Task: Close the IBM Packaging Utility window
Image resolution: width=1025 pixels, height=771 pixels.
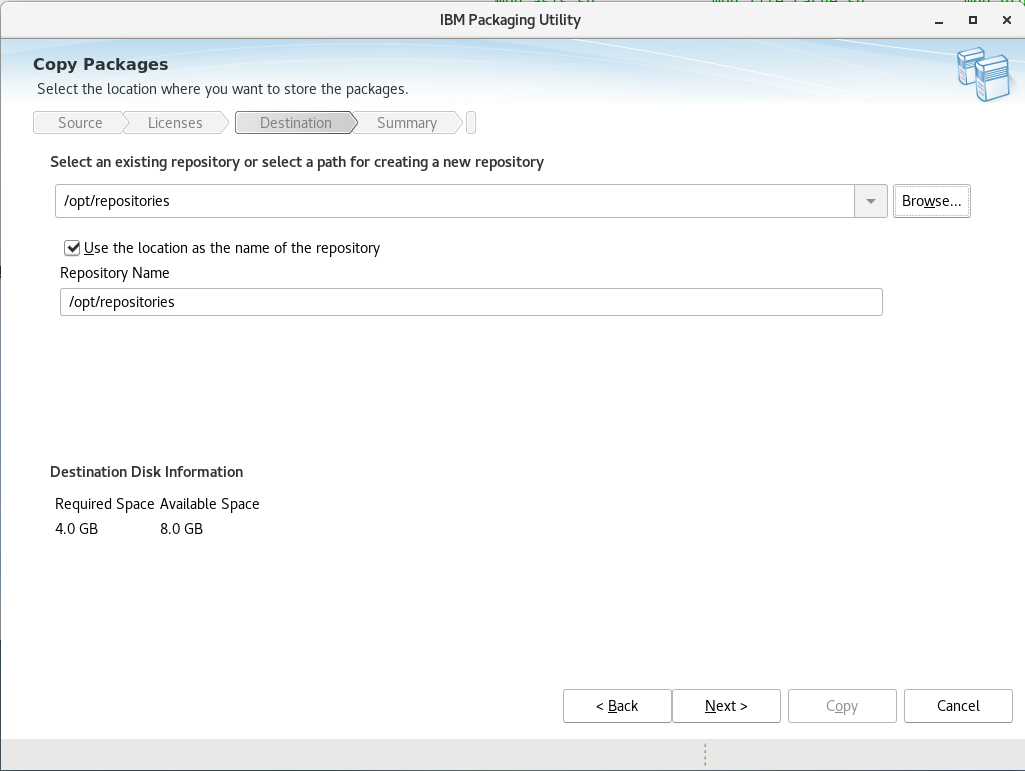Action: tap(1007, 20)
